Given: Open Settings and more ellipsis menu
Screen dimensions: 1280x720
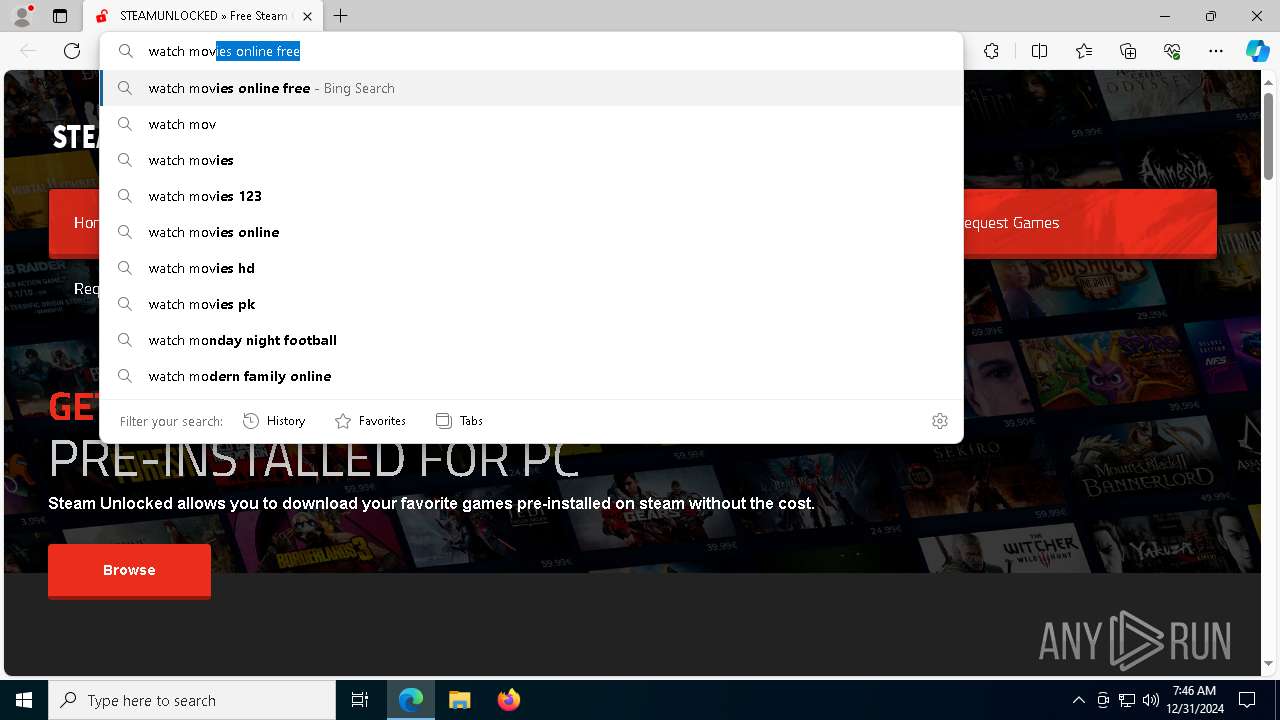Looking at the screenshot, I should 1216,51.
